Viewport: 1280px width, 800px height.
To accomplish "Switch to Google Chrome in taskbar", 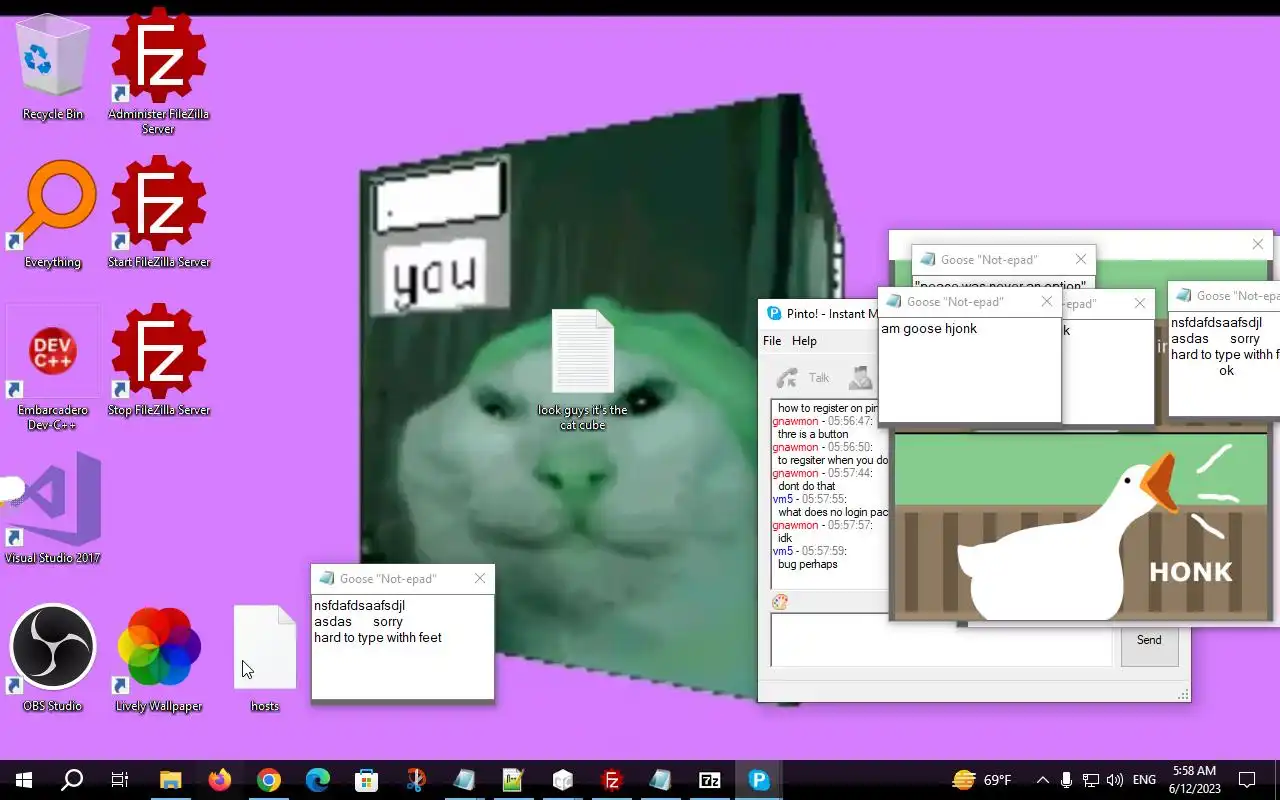I will pyautogui.click(x=269, y=780).
